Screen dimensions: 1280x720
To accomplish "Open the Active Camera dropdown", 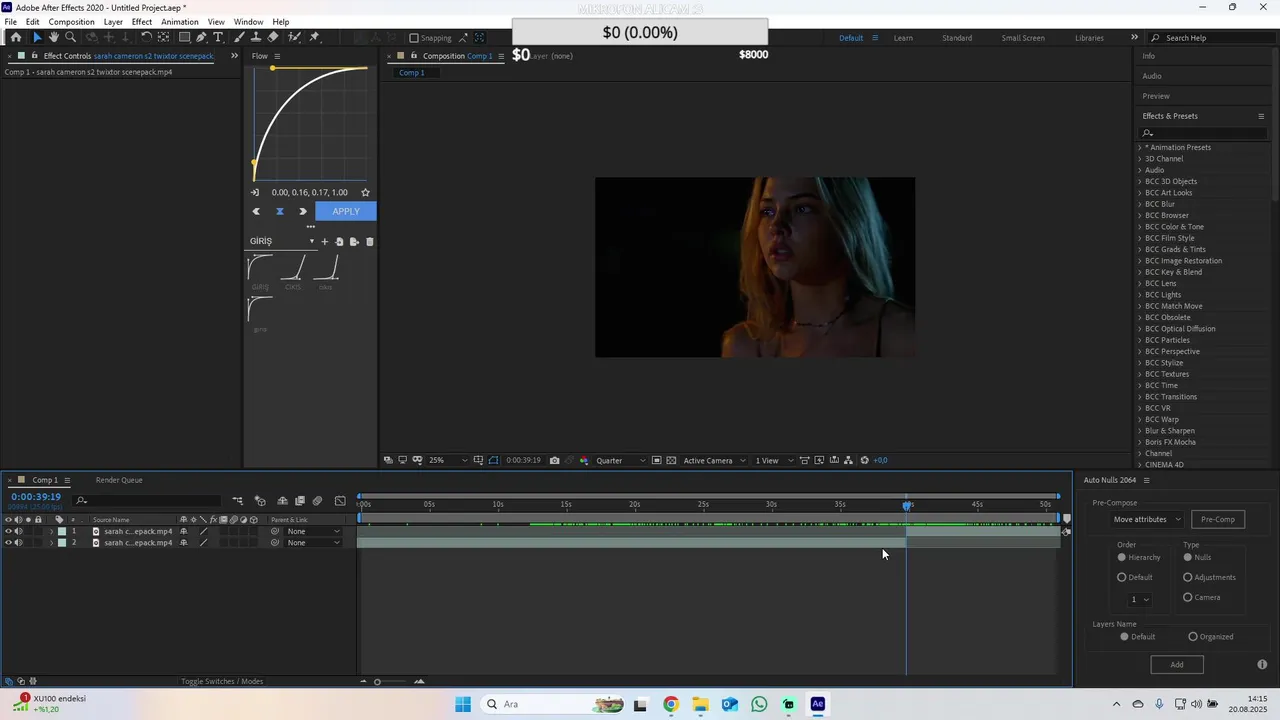I will tap(714, 460).
